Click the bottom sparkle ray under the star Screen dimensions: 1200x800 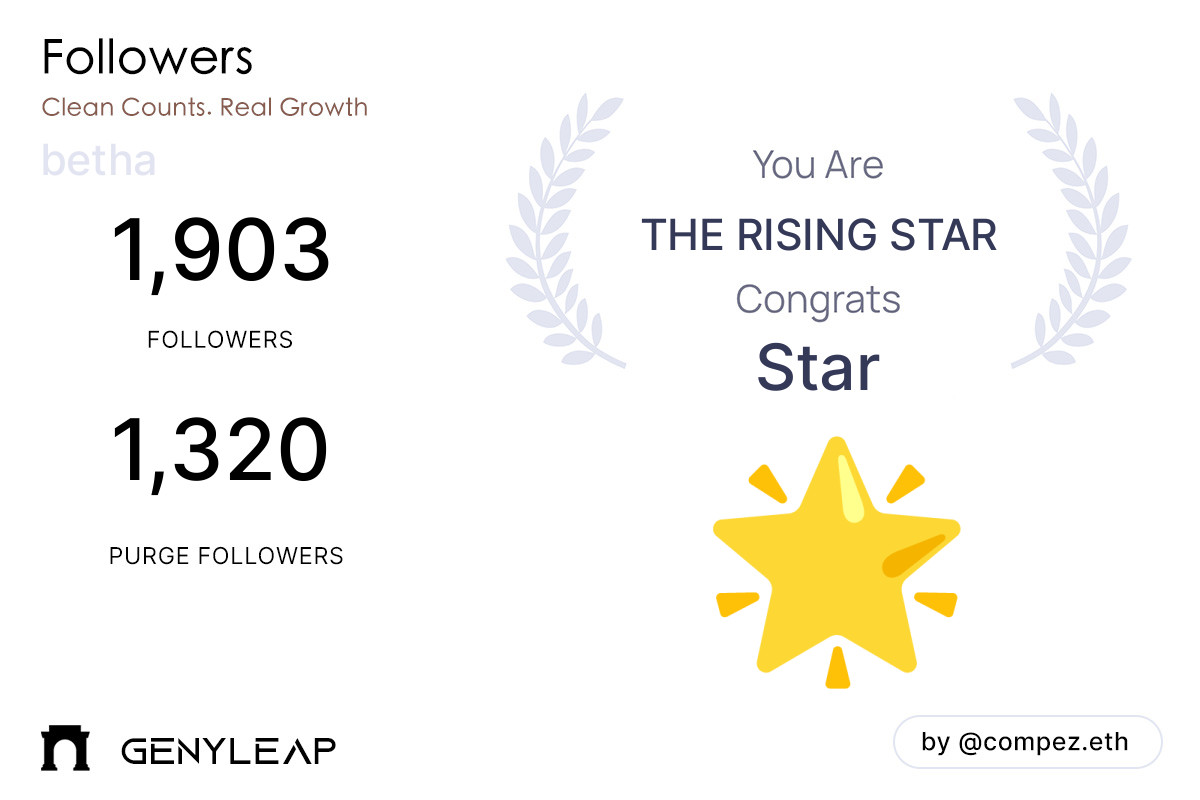tap(837, 667)
